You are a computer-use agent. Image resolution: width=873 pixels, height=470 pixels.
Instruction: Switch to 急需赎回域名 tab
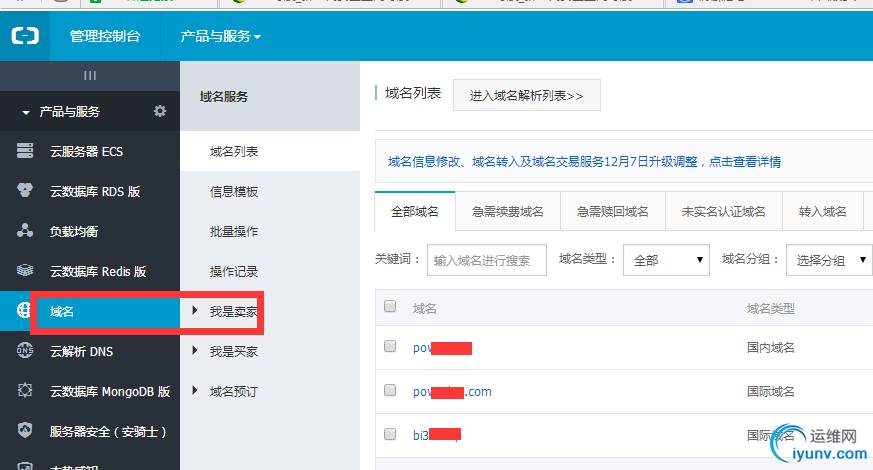[x=612, y=212]
